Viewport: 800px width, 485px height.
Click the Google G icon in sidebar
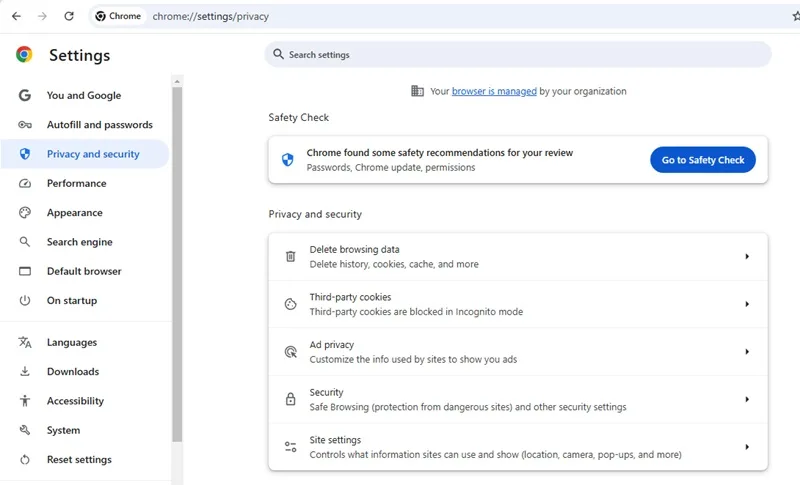click(x=25, y=95)
